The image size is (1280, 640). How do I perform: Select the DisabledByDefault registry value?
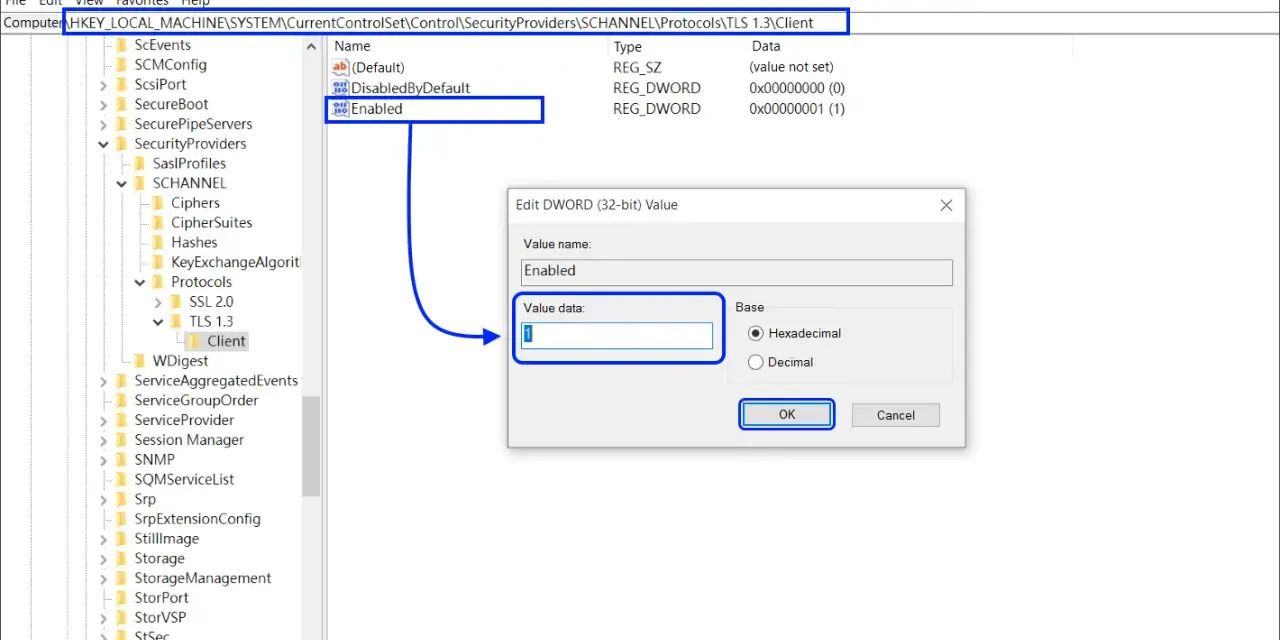click(x=410, y=88)
